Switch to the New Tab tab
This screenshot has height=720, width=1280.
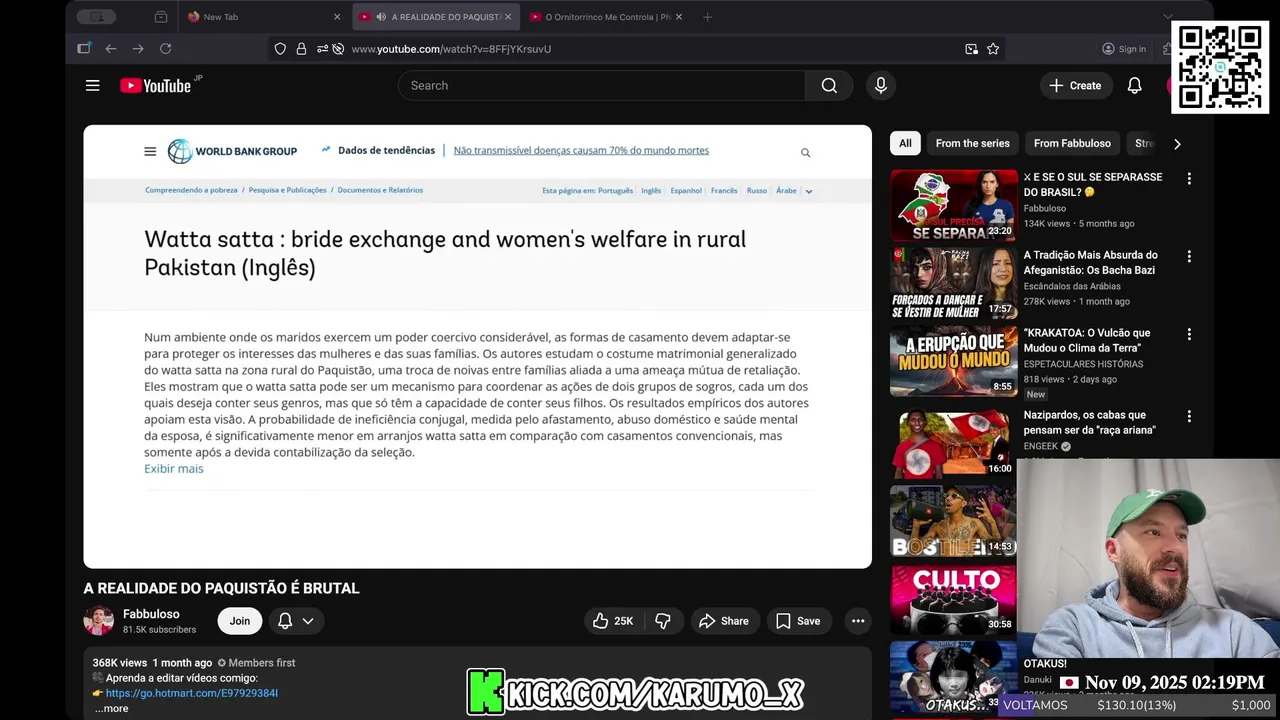pyautogui.click(x=265, y=17)
